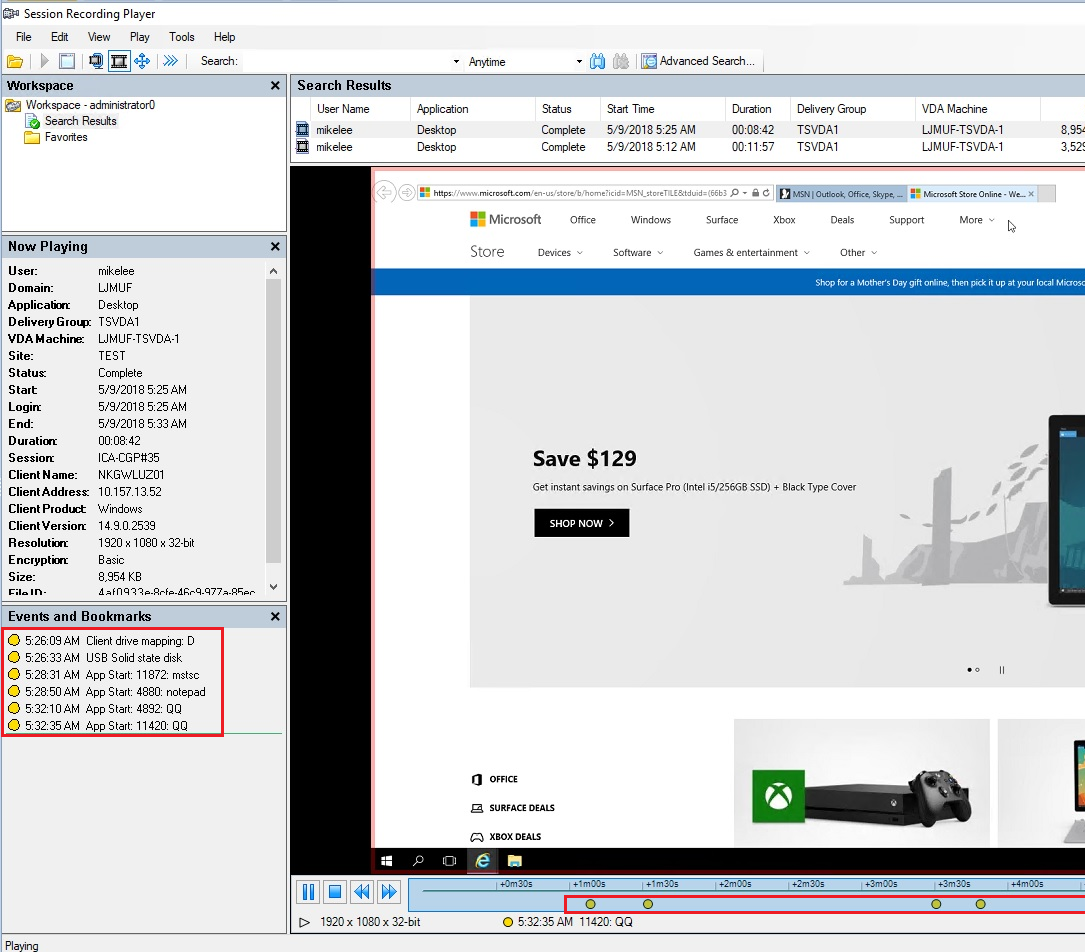
Task: Click the grayed-out binoculars icon
Action: (x=621, y=62)
